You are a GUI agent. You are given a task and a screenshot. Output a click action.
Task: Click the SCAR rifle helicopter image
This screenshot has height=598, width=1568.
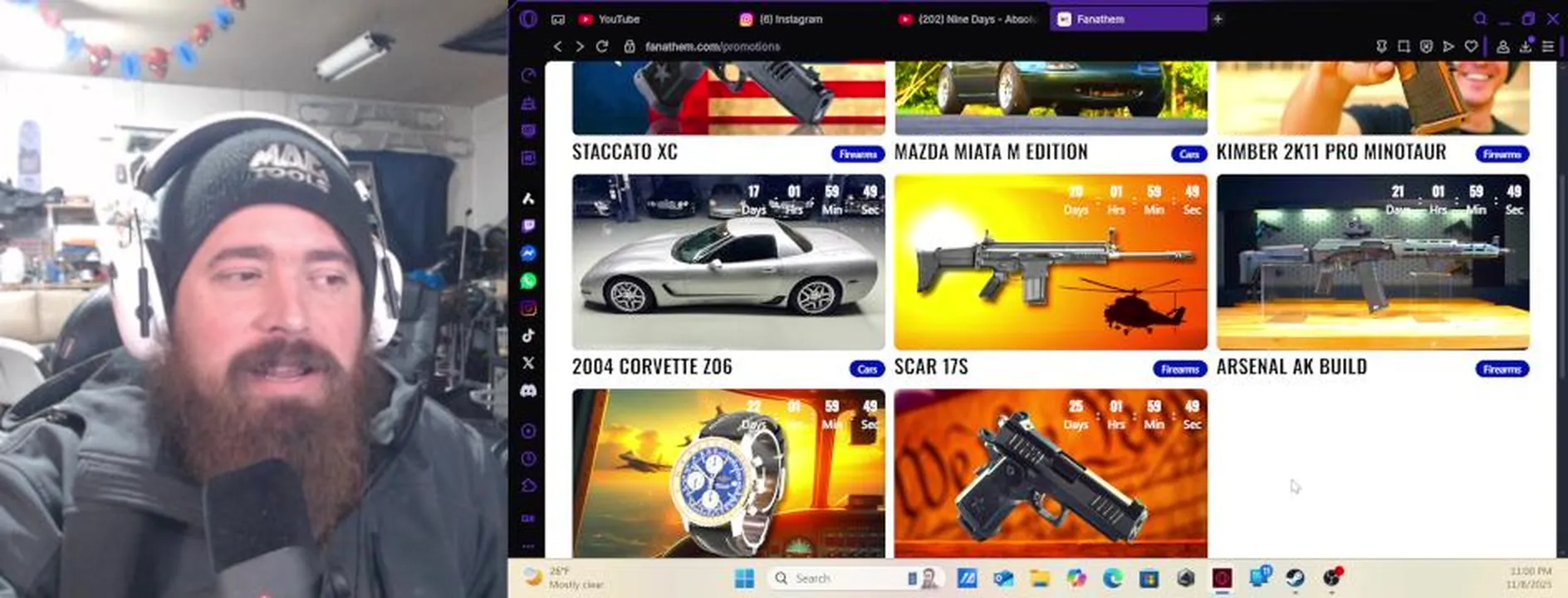tap(1051, 262)
